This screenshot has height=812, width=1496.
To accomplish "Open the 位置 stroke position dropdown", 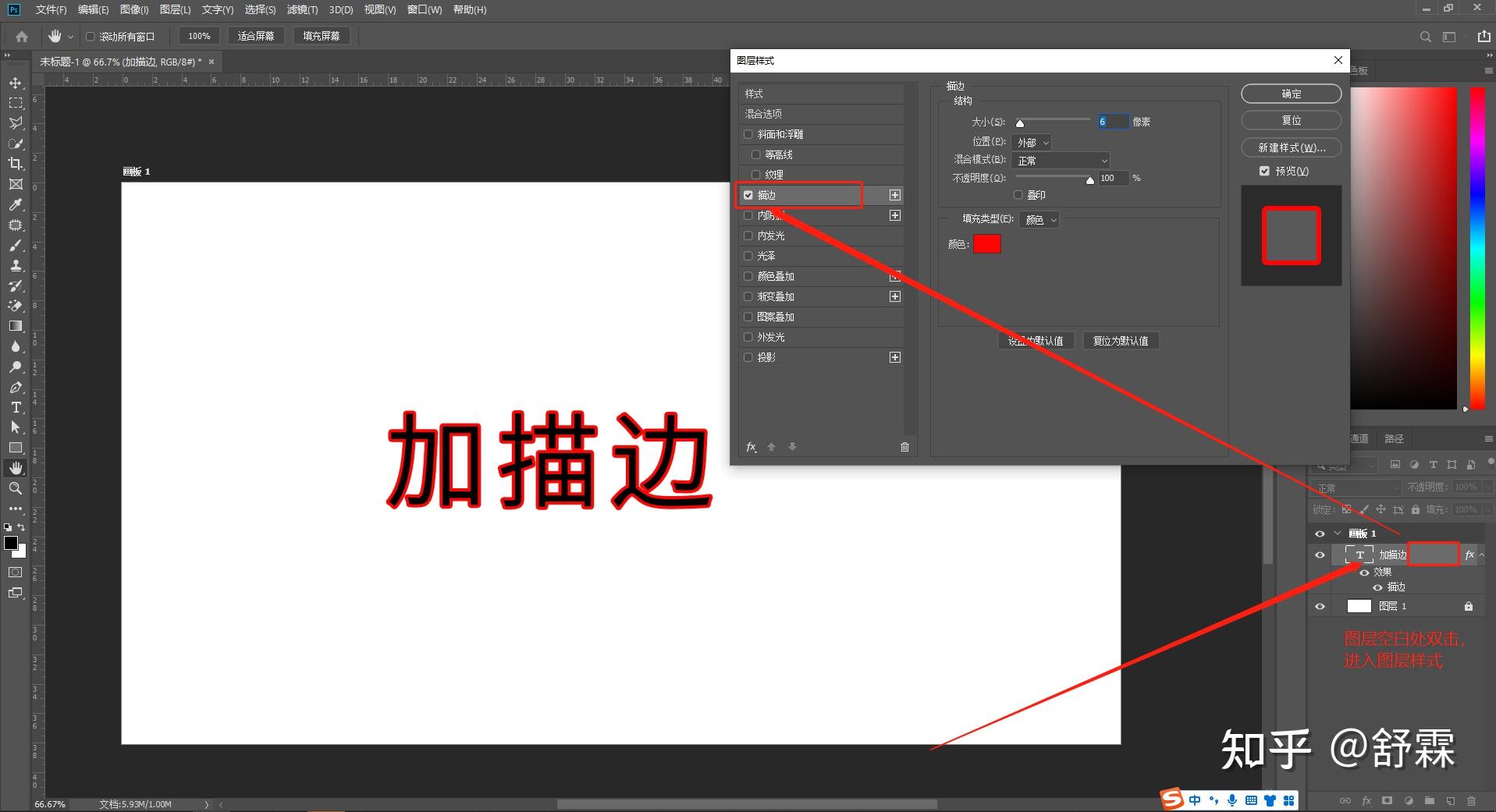I will pyautogui.click(x=1031, y=142).
